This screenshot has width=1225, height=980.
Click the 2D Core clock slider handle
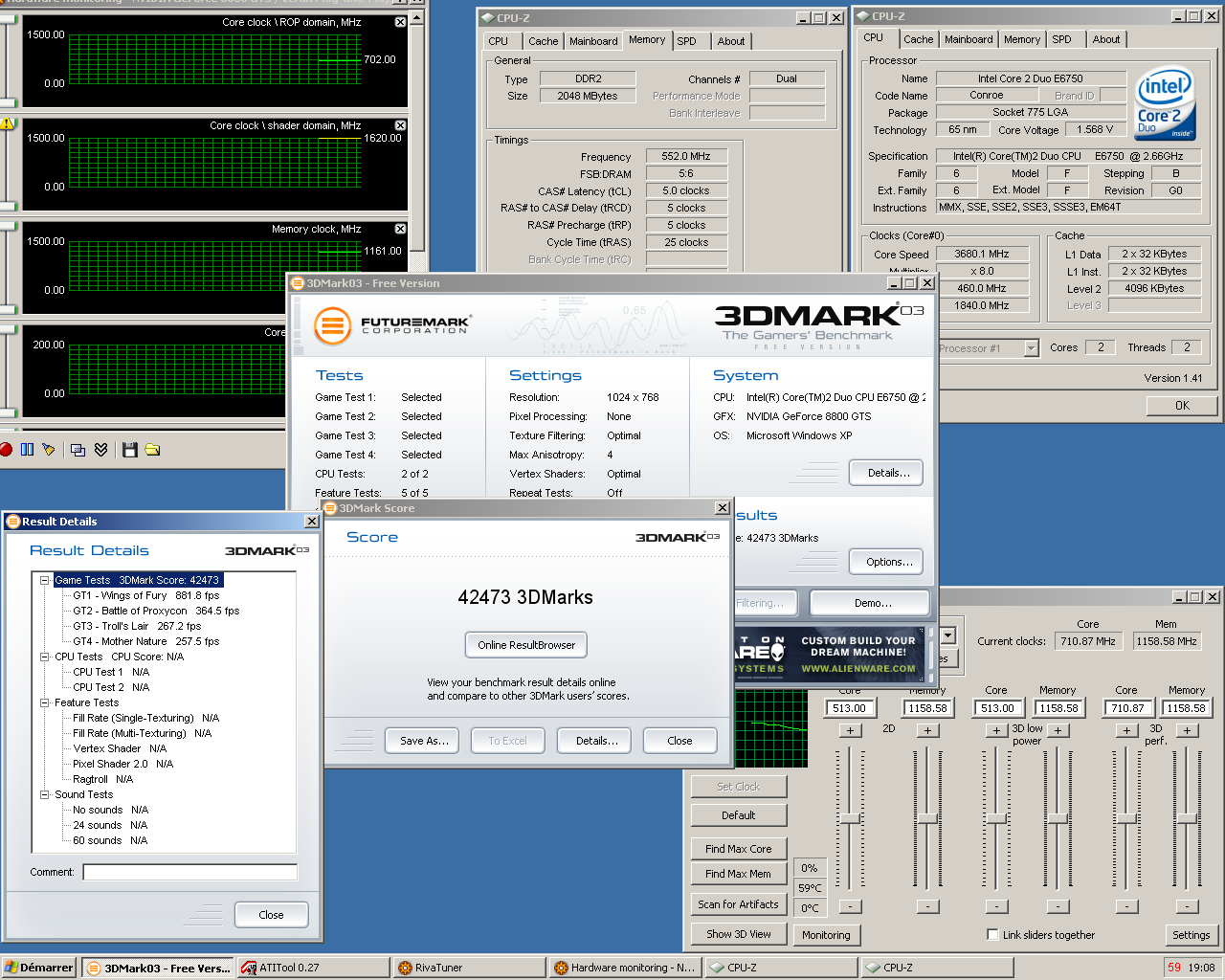tap(850, 819)
